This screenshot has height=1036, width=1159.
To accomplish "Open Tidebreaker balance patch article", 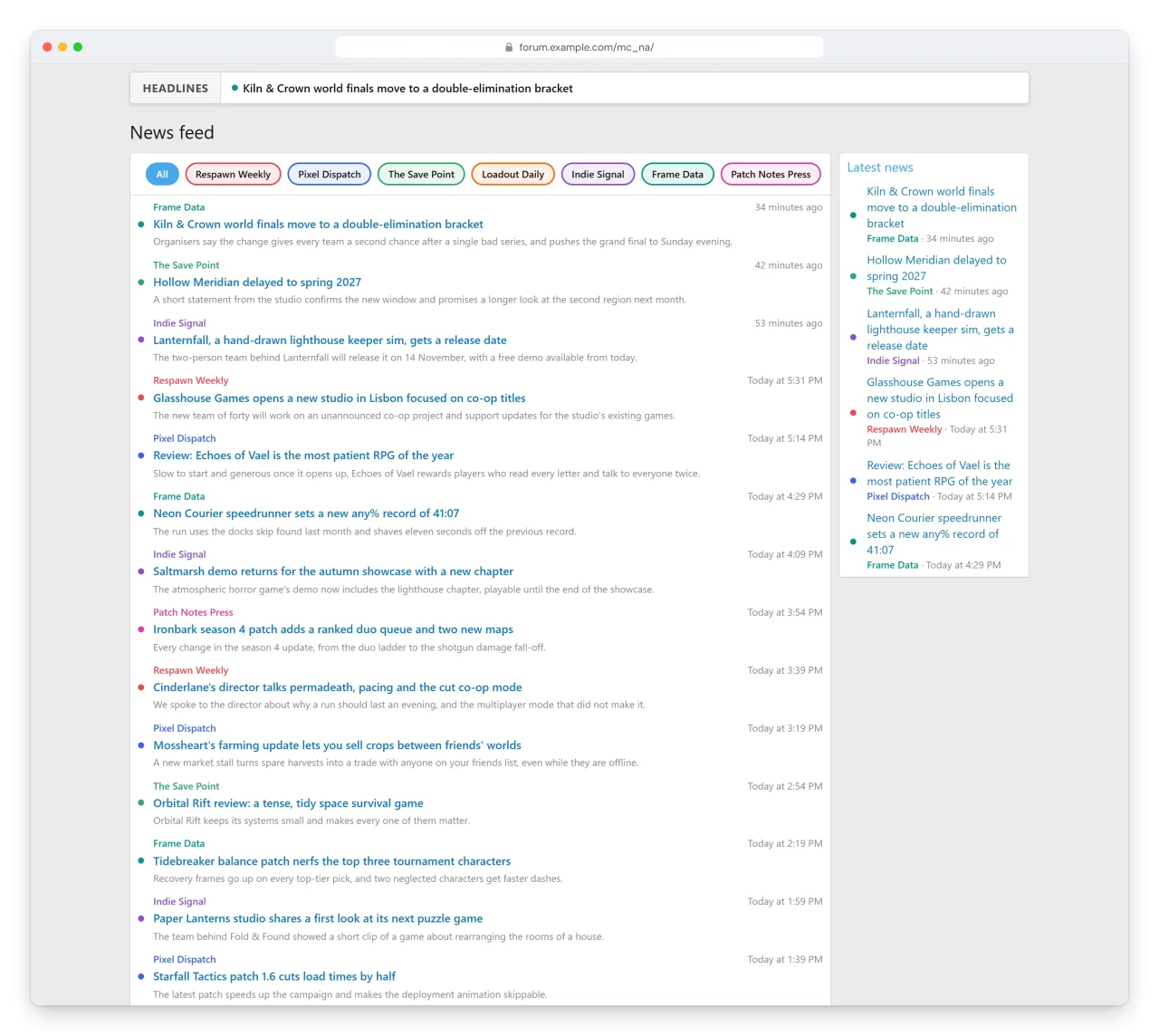I will click(331, 861).
